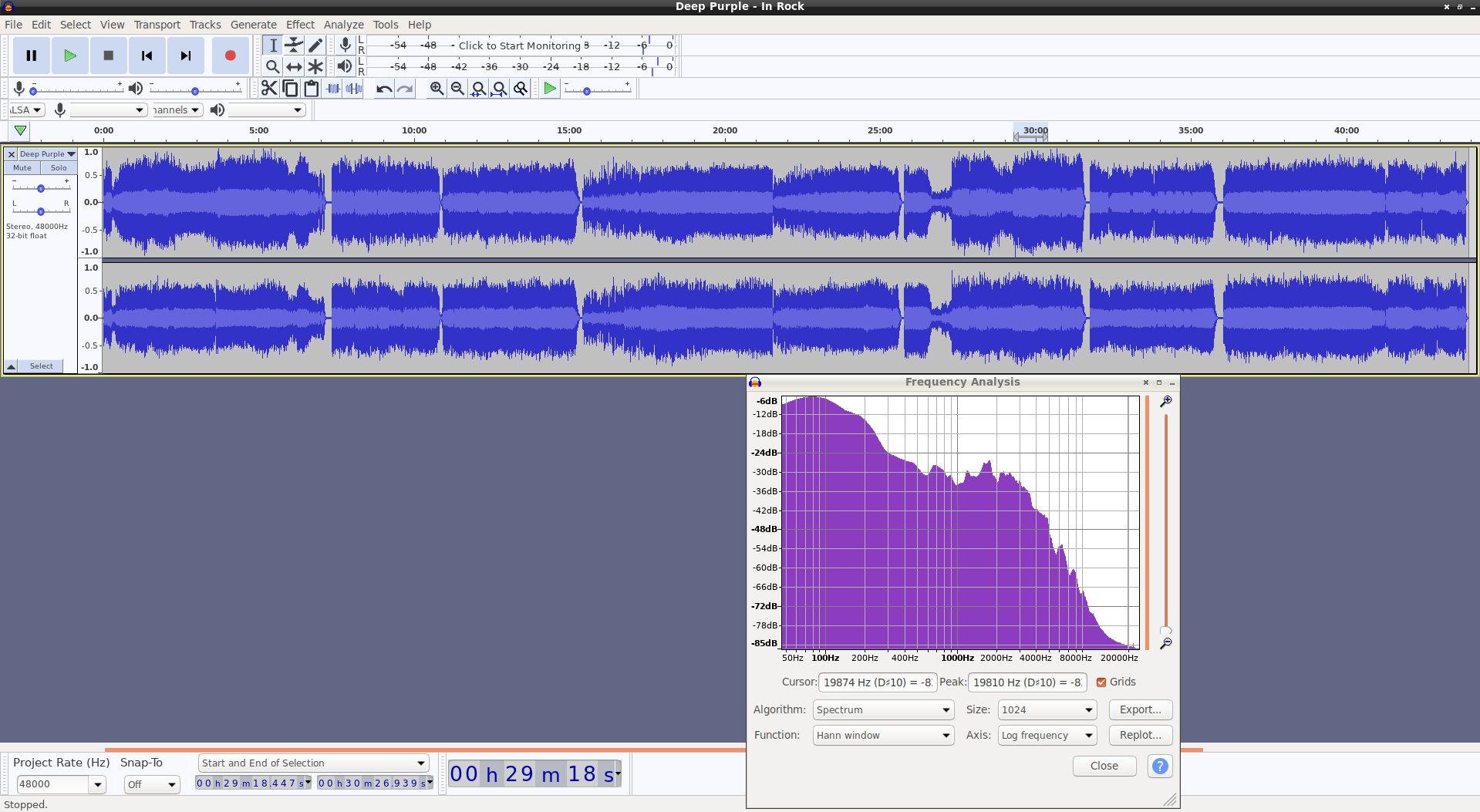Zoom out on Frequency Analysis plot
The image size is (1480, 812).
[1166, 643]
